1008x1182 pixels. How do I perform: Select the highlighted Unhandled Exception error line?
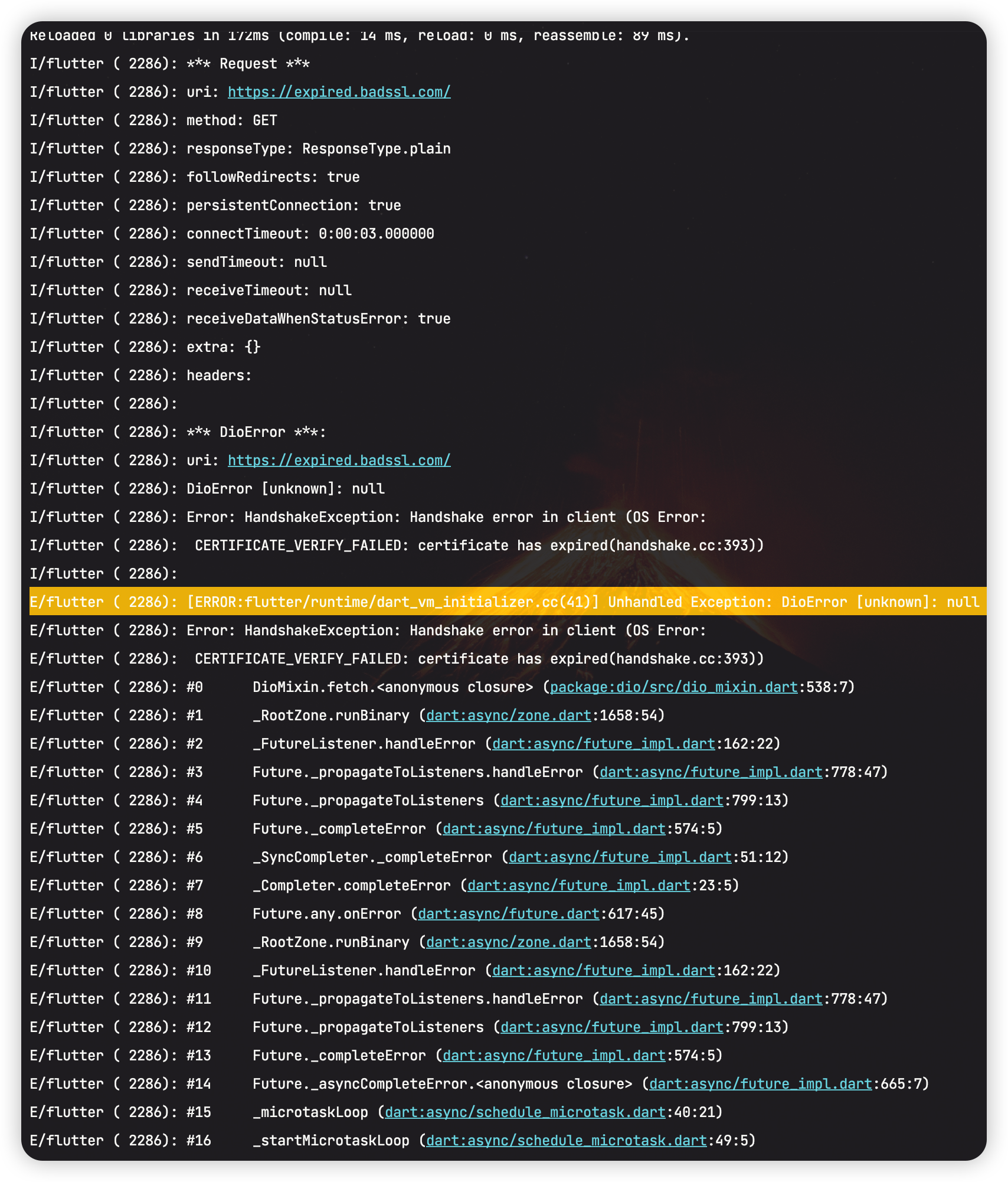[504, 602]
